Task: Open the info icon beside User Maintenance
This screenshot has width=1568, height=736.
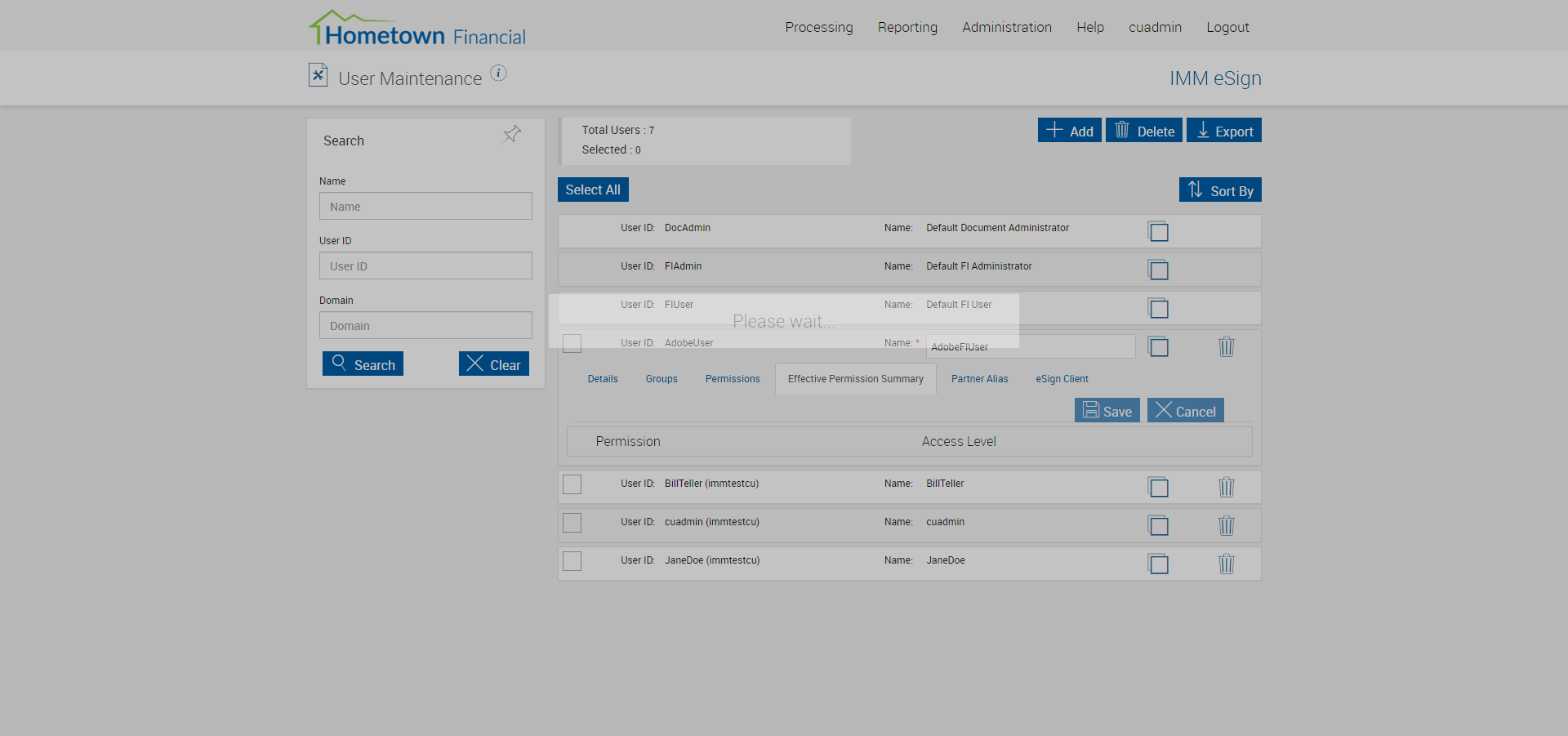Action: pos(498,74)
